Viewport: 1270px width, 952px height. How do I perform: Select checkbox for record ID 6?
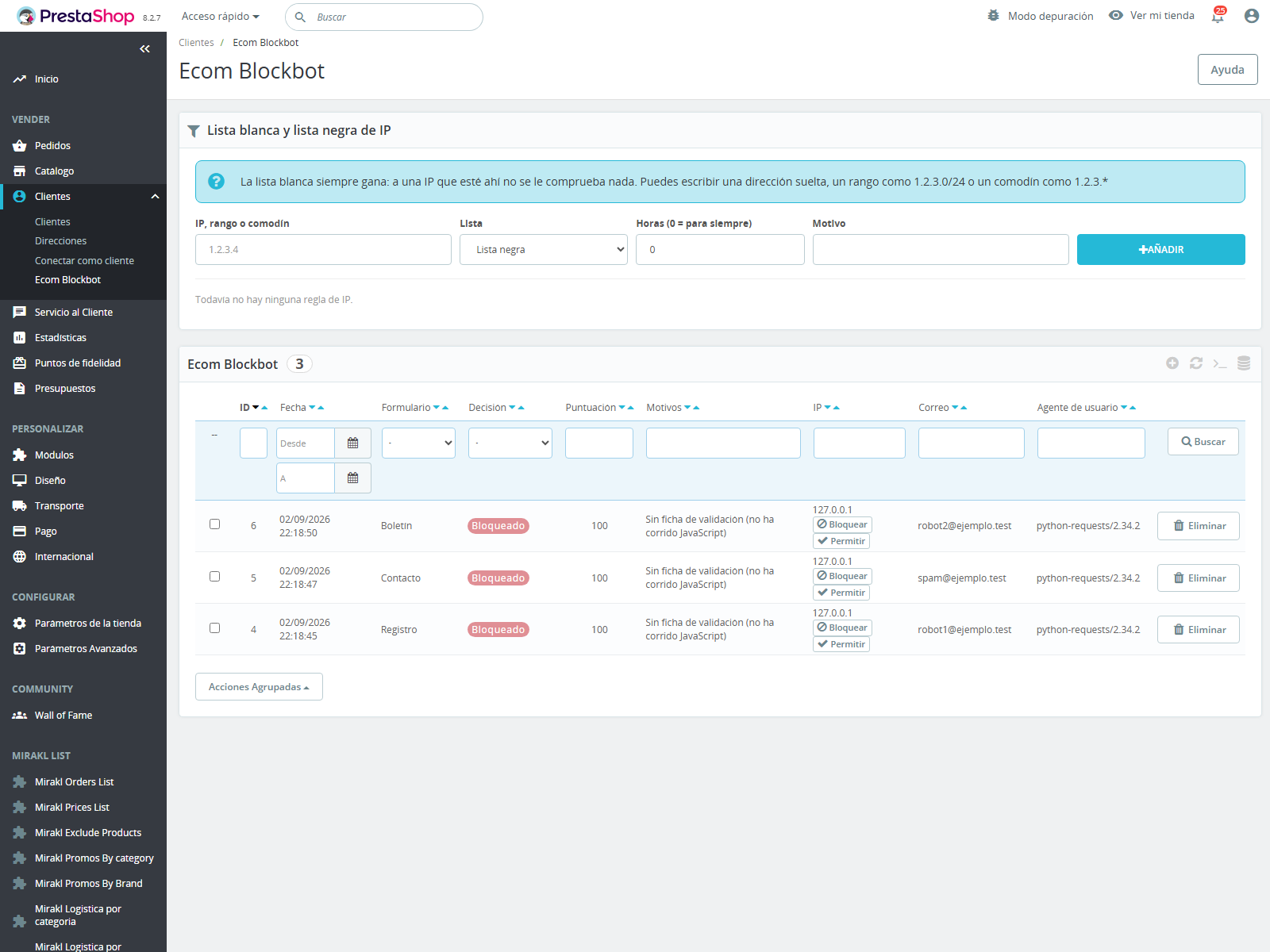click(214, 524)
